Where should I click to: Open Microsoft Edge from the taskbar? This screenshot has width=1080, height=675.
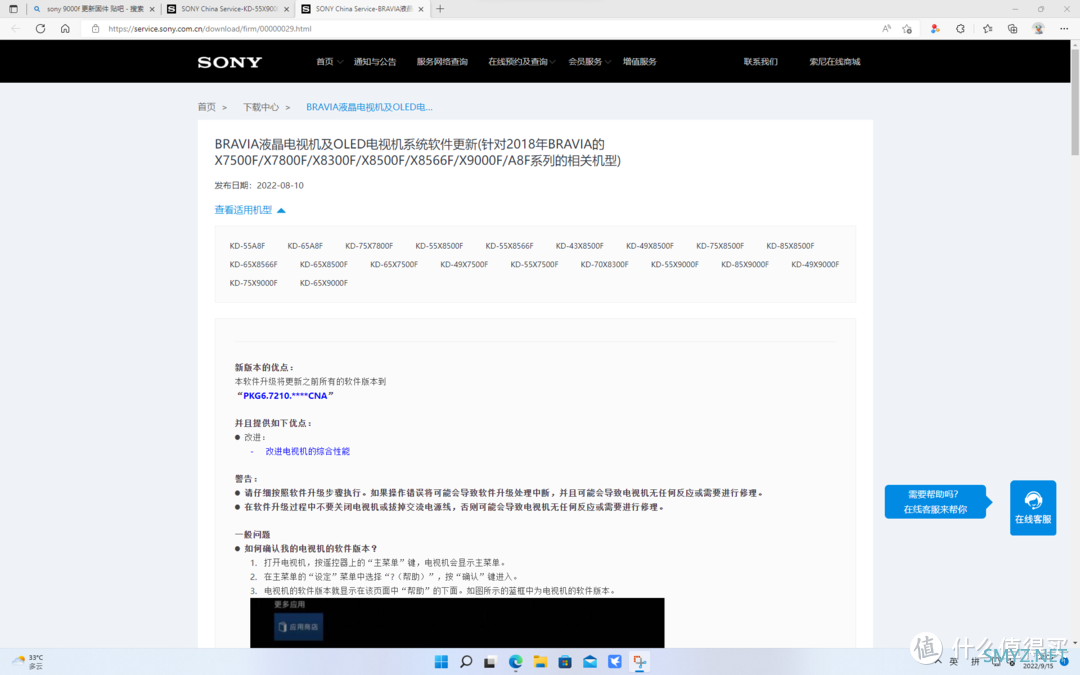point(515,662)
